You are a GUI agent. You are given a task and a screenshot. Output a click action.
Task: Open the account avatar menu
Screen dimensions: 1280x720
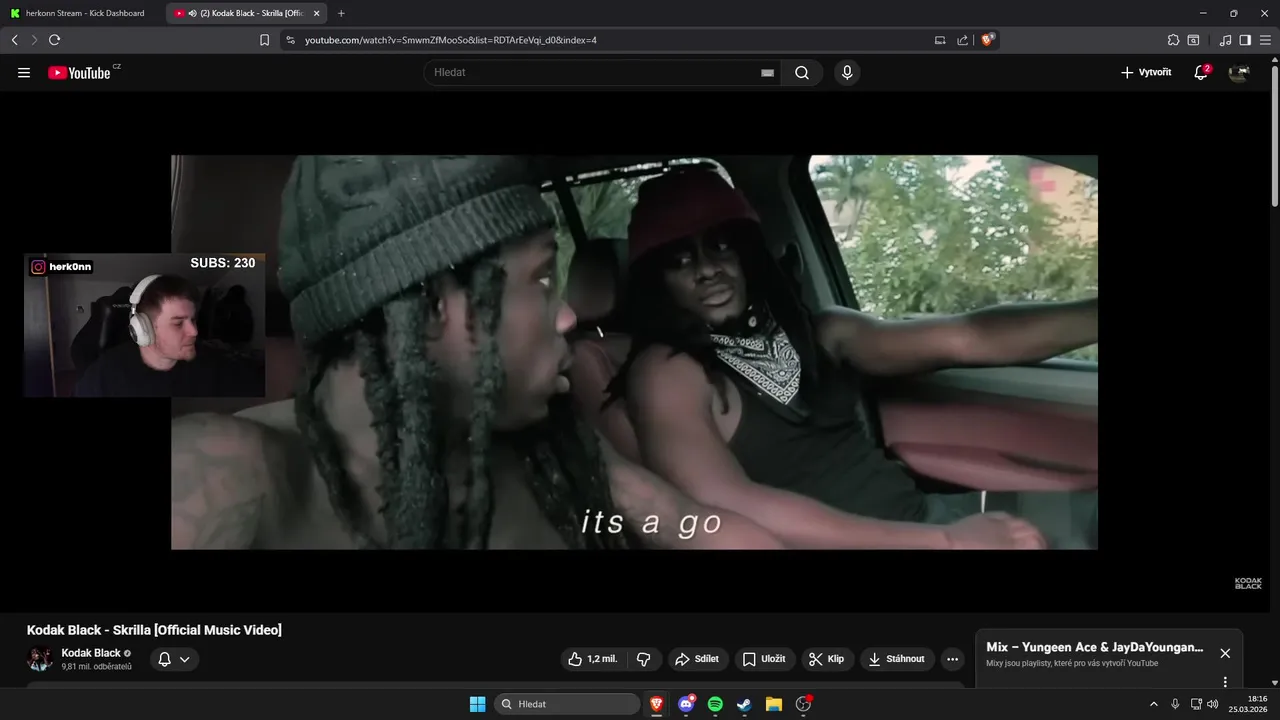(x=1239, y=72)
